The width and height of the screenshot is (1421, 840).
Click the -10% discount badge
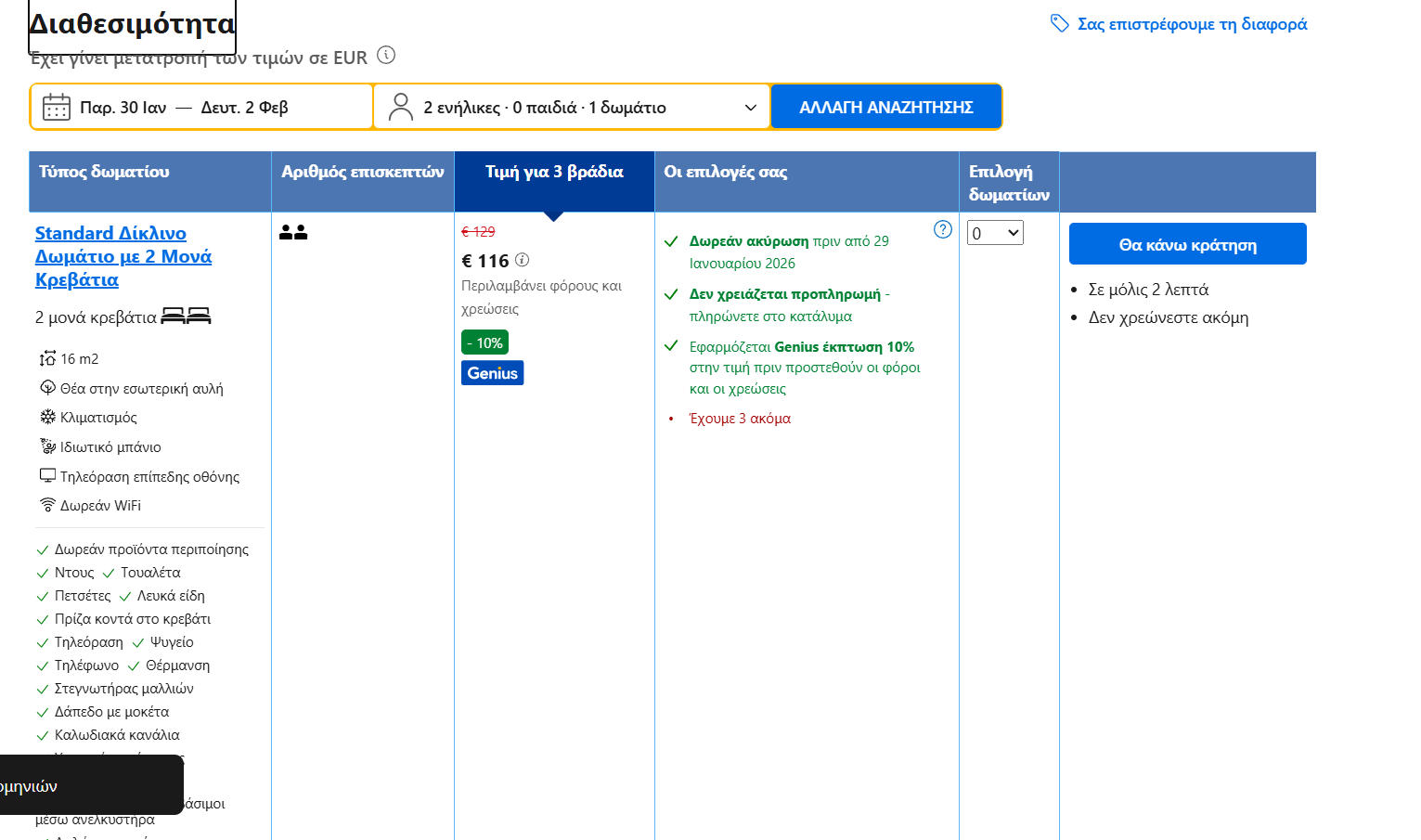pyautogui.click(x=484, y=342)
